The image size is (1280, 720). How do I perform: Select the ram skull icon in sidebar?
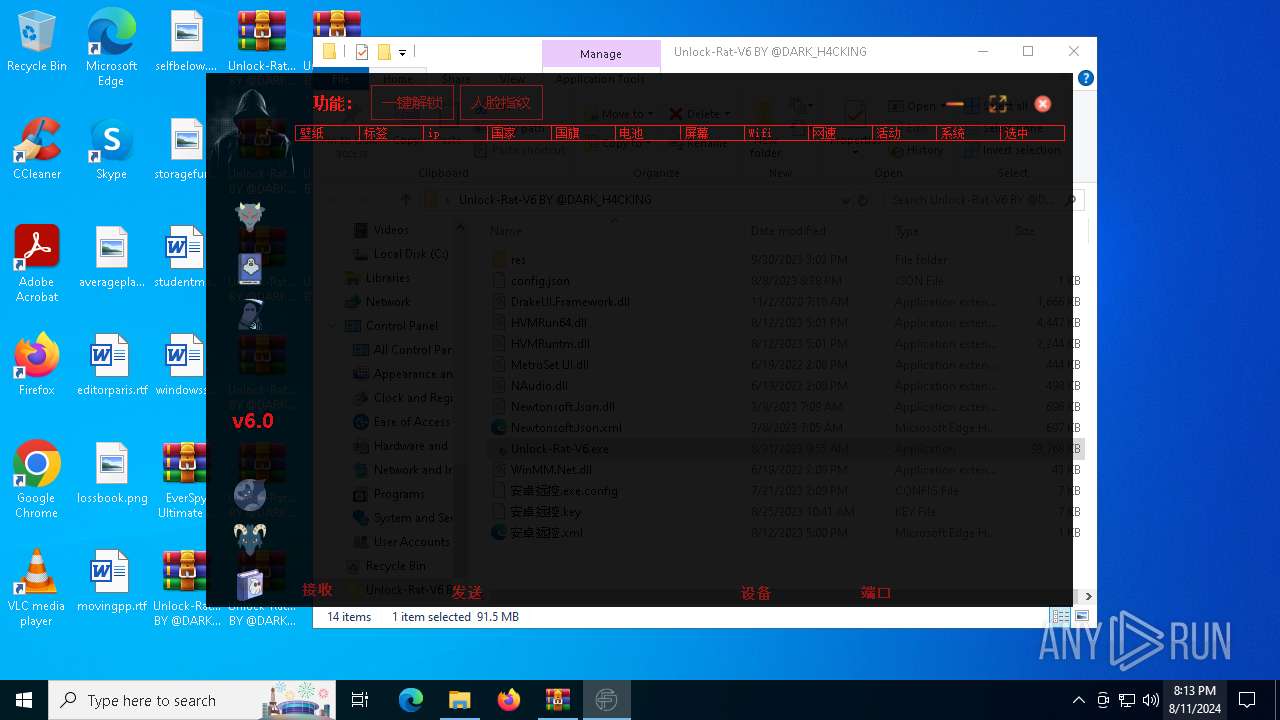tap(250, 540)
